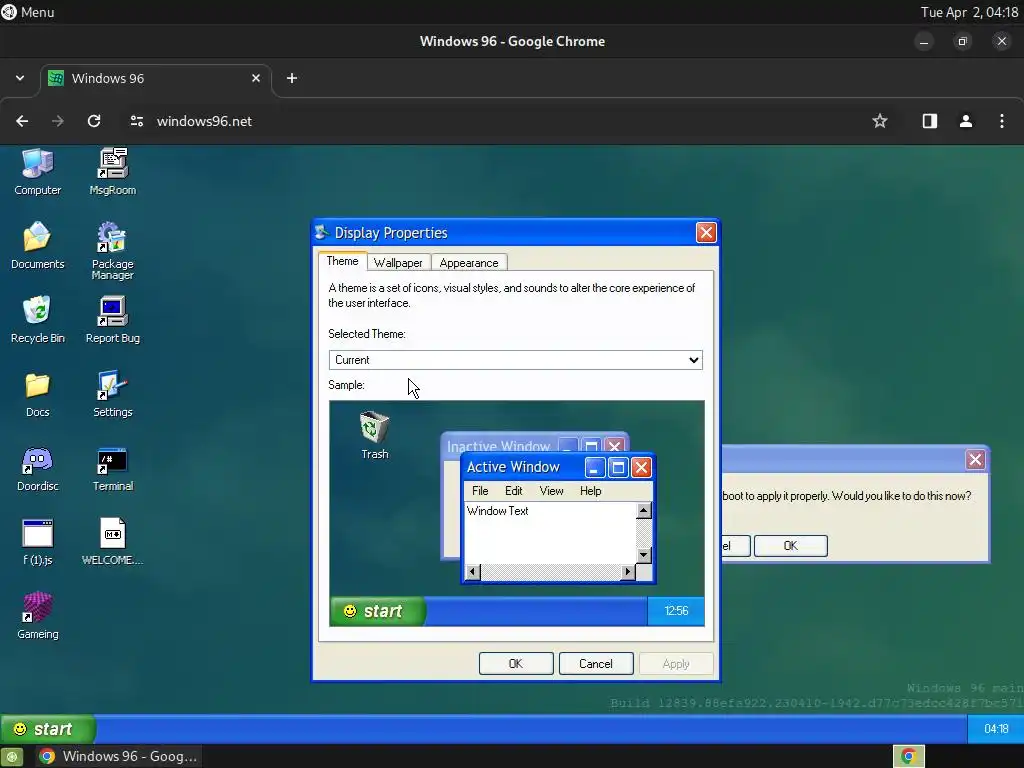Click the sample window up scroll arrow

[x=644, y=511]
